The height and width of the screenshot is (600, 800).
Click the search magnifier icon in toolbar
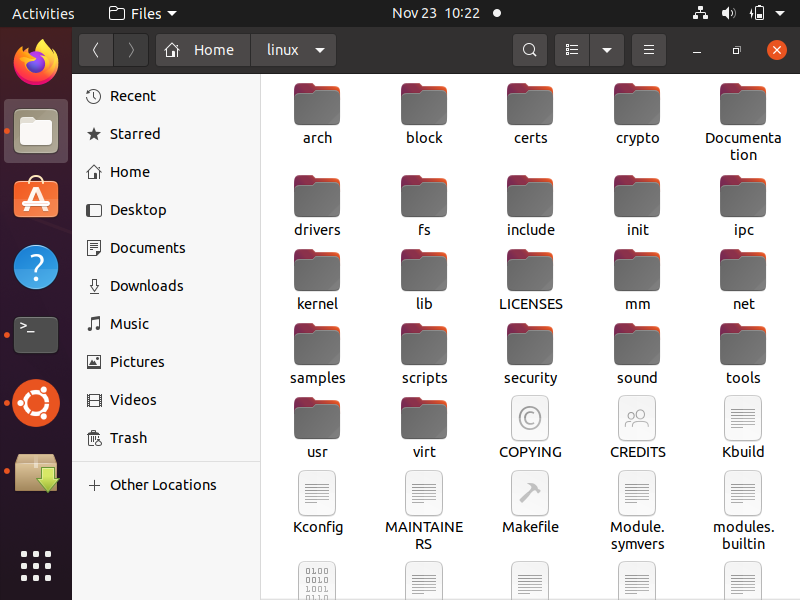click(530, 50)
